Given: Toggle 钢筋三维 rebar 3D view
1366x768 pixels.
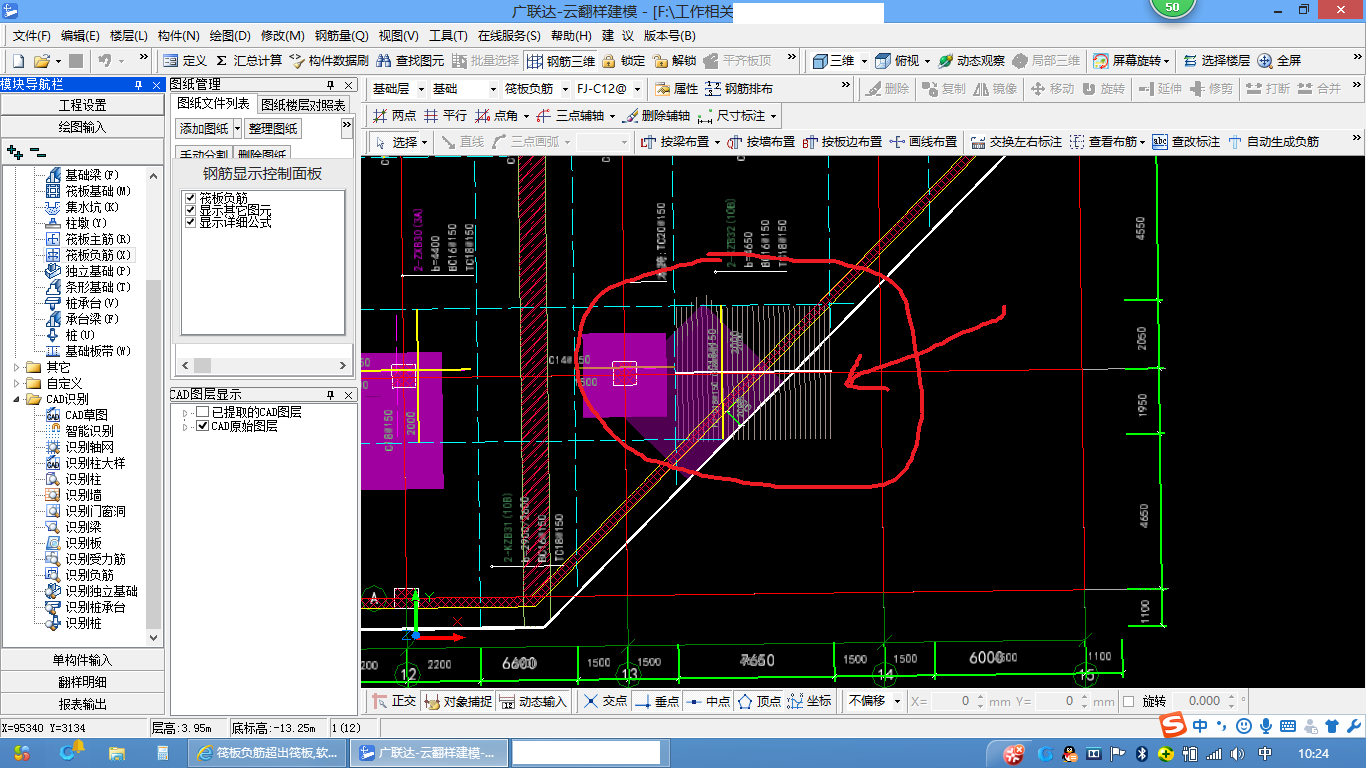Looking at the screenshot, I should (x=561, y=61).
